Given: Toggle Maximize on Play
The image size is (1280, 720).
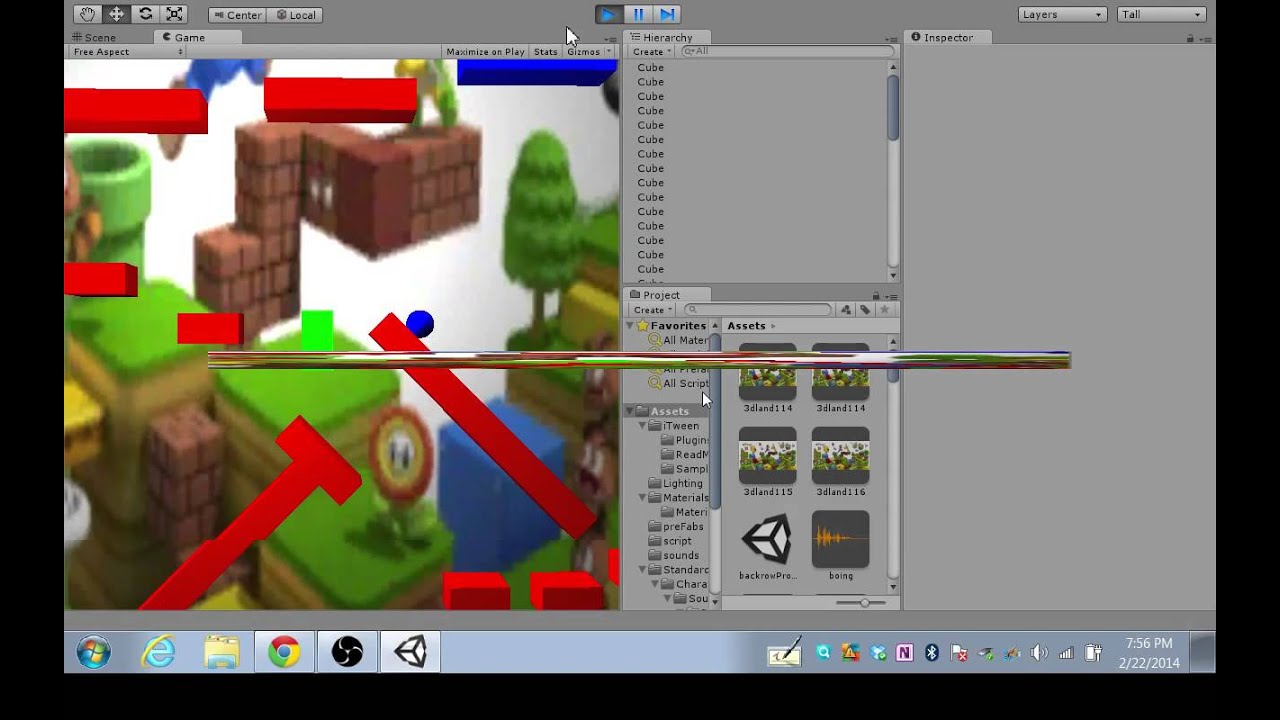Looking at the screenshot, I should pyautogui.click(x=485, y=52).
